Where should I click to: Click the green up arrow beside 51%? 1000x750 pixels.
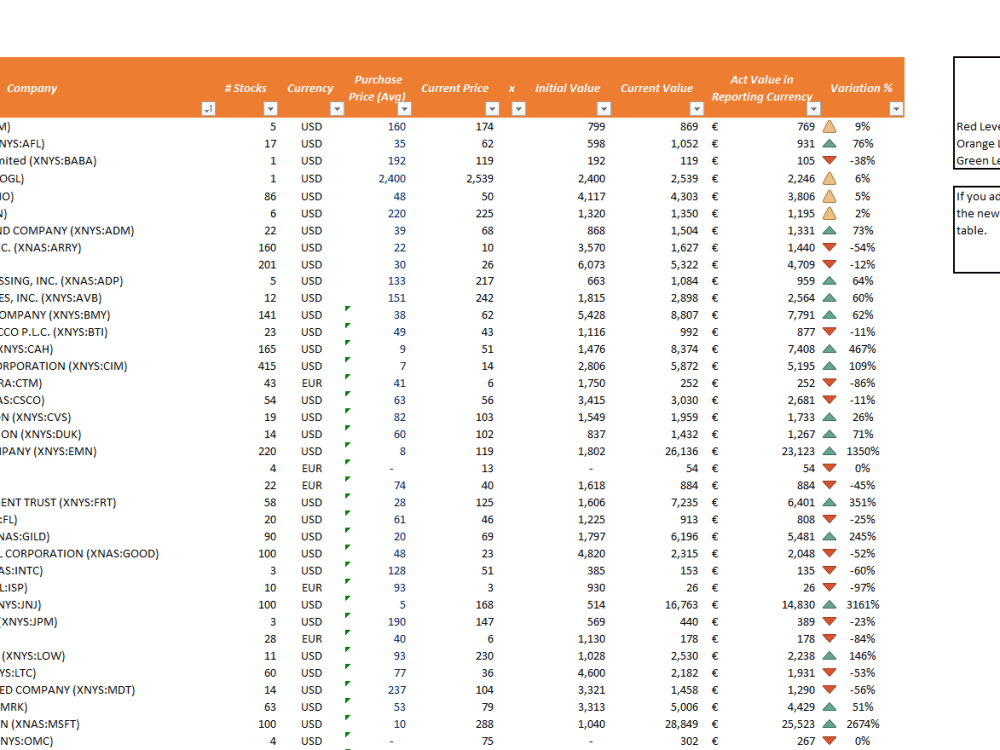[x=829, y=707]
